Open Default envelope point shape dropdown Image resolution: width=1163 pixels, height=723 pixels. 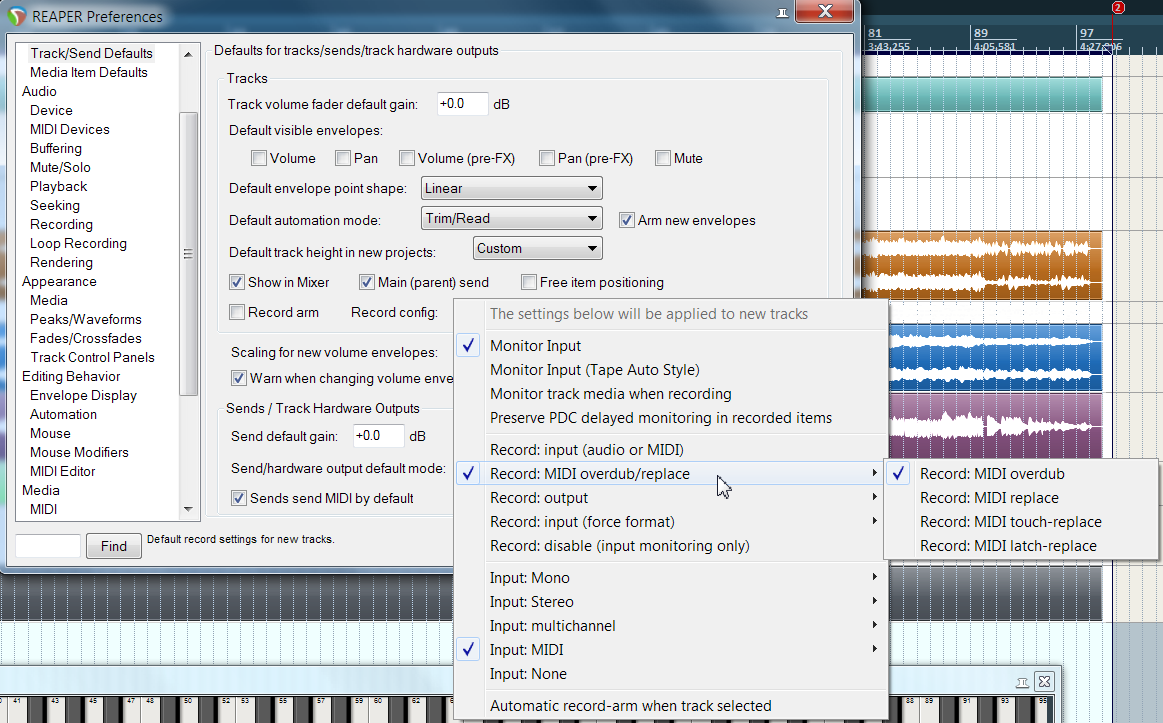click(x=511, y=188)
